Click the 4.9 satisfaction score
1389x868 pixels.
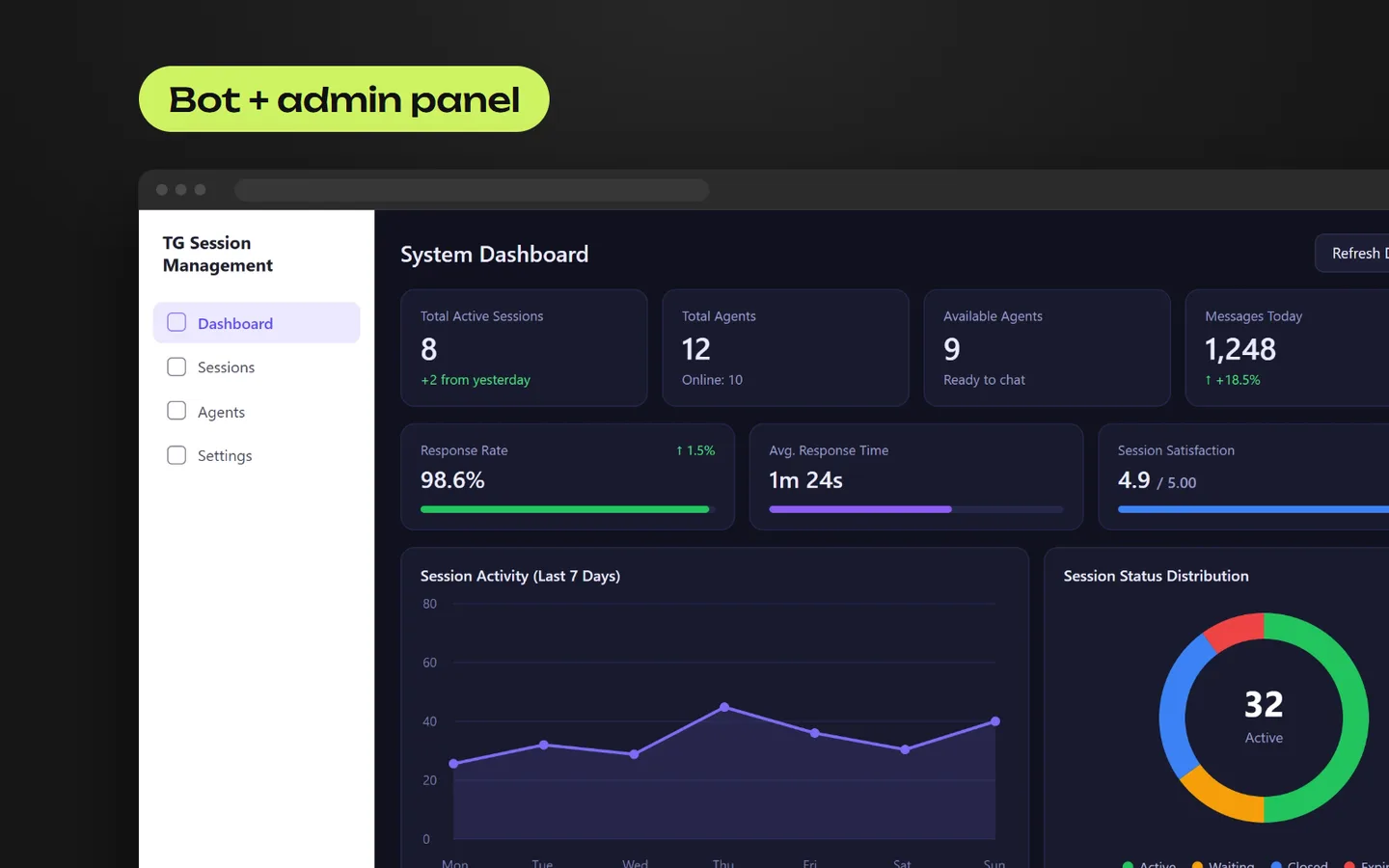pos(1134,480)
